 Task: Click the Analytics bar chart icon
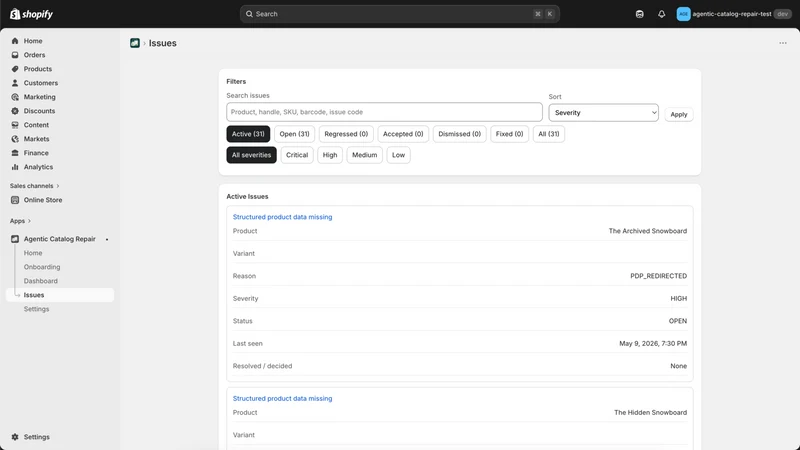click(x=15, y=167)
